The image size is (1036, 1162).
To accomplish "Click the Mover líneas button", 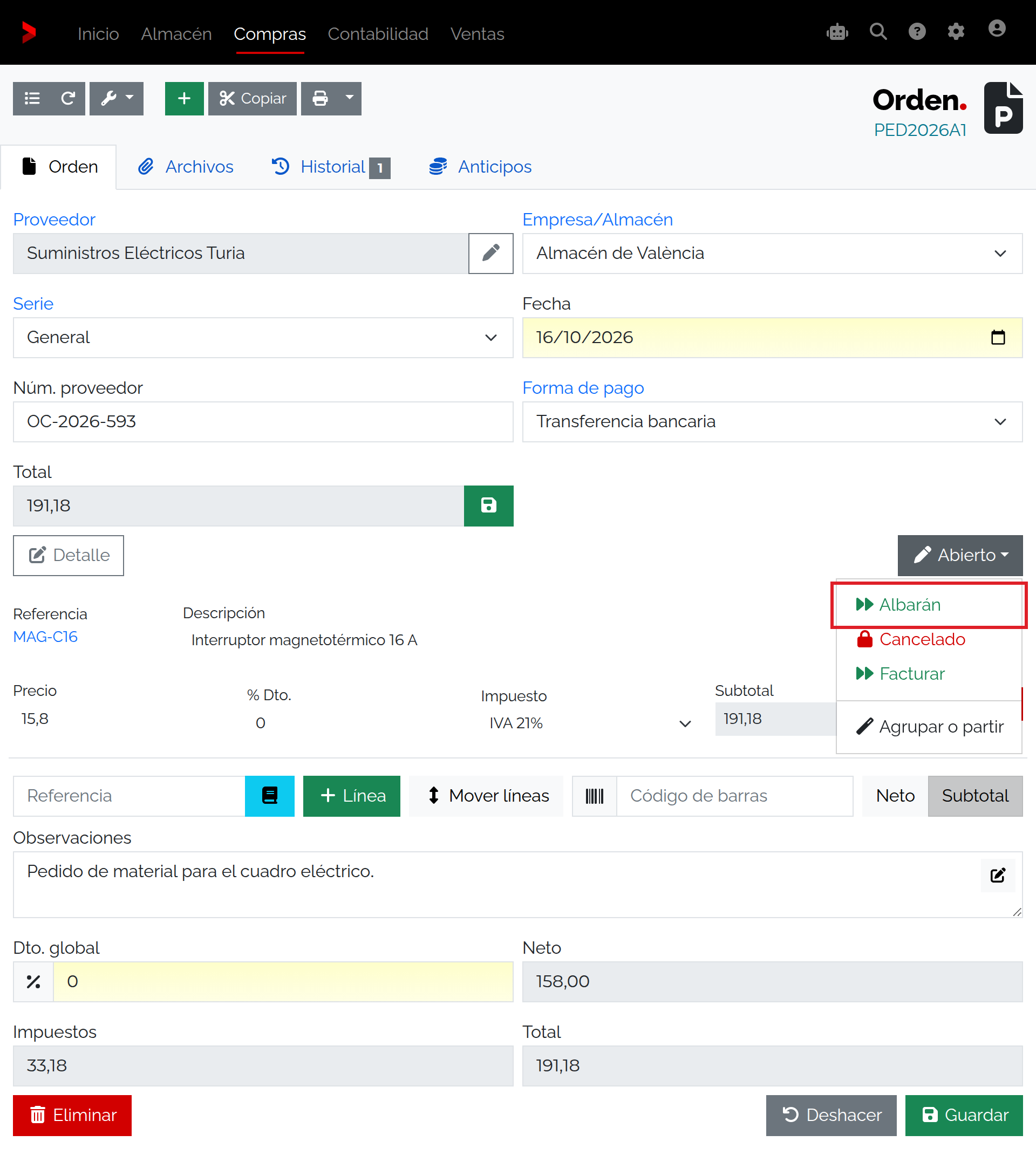I will (486, 796).
